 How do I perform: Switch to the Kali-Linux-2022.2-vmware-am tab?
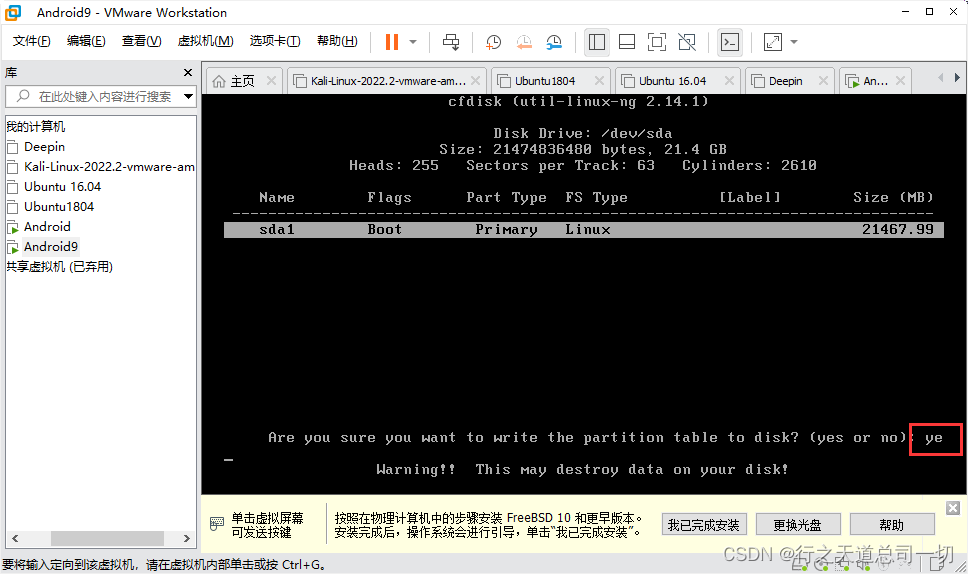pos(388,81)
